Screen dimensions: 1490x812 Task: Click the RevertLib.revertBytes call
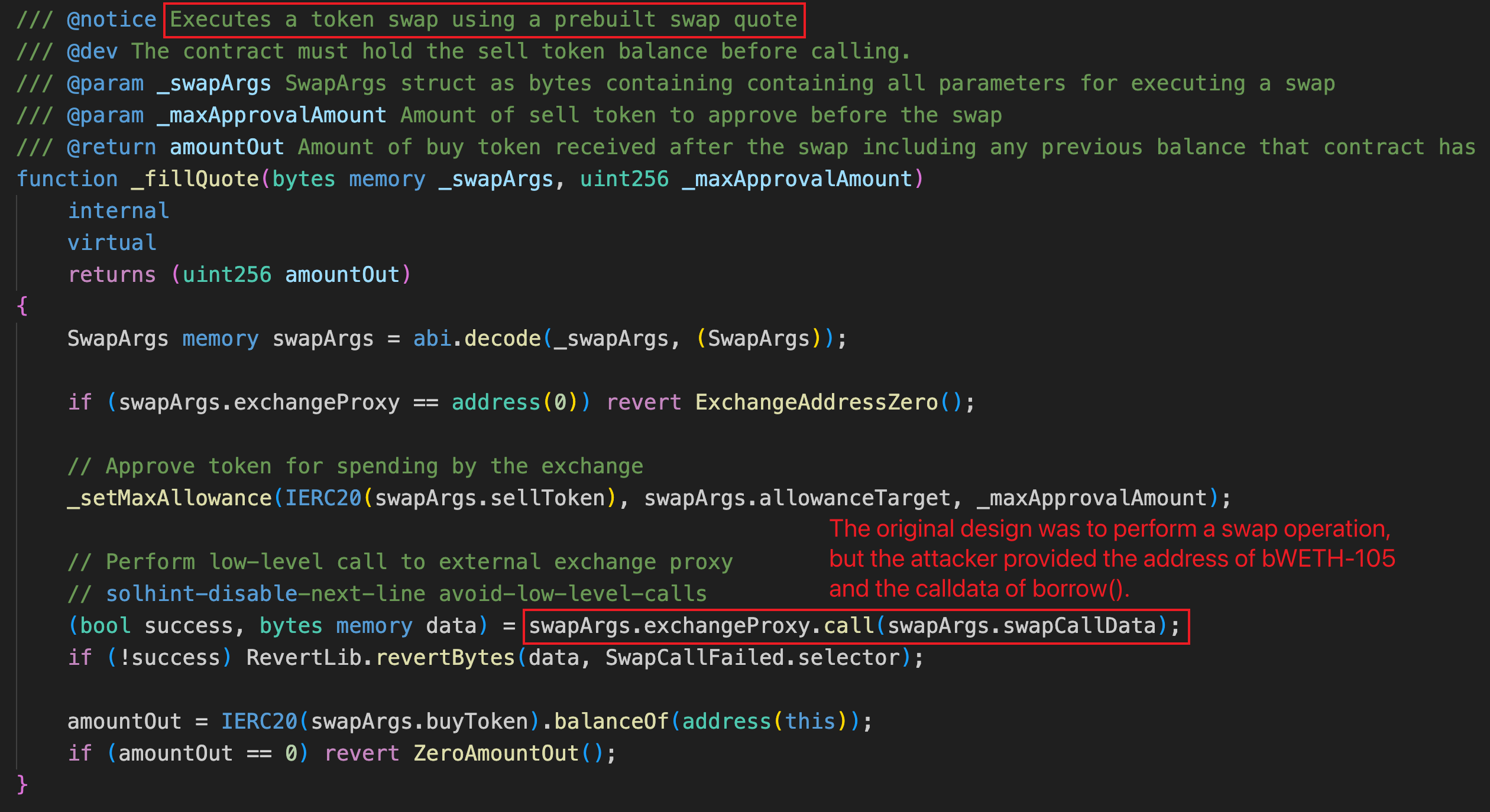tap(380, 658)
